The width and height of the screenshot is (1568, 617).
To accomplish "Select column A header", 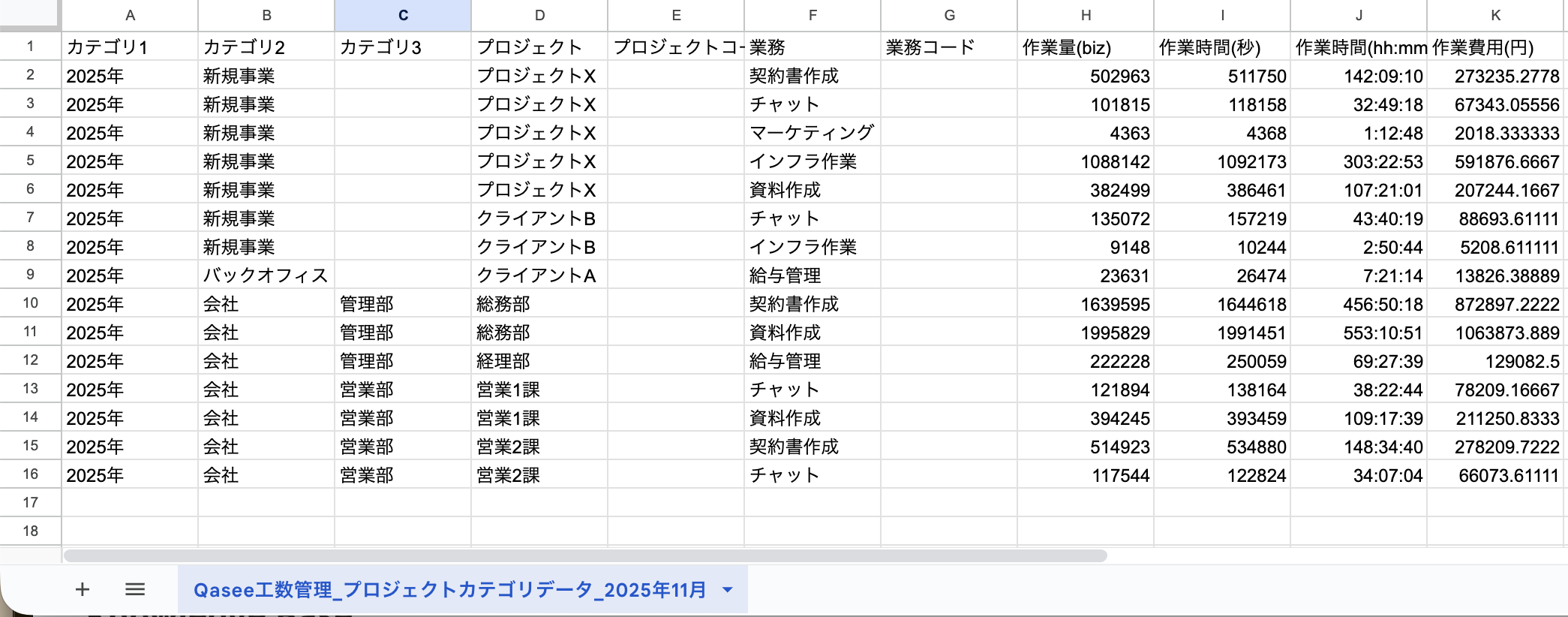I will pyautogui.click(x=130, y=15).
